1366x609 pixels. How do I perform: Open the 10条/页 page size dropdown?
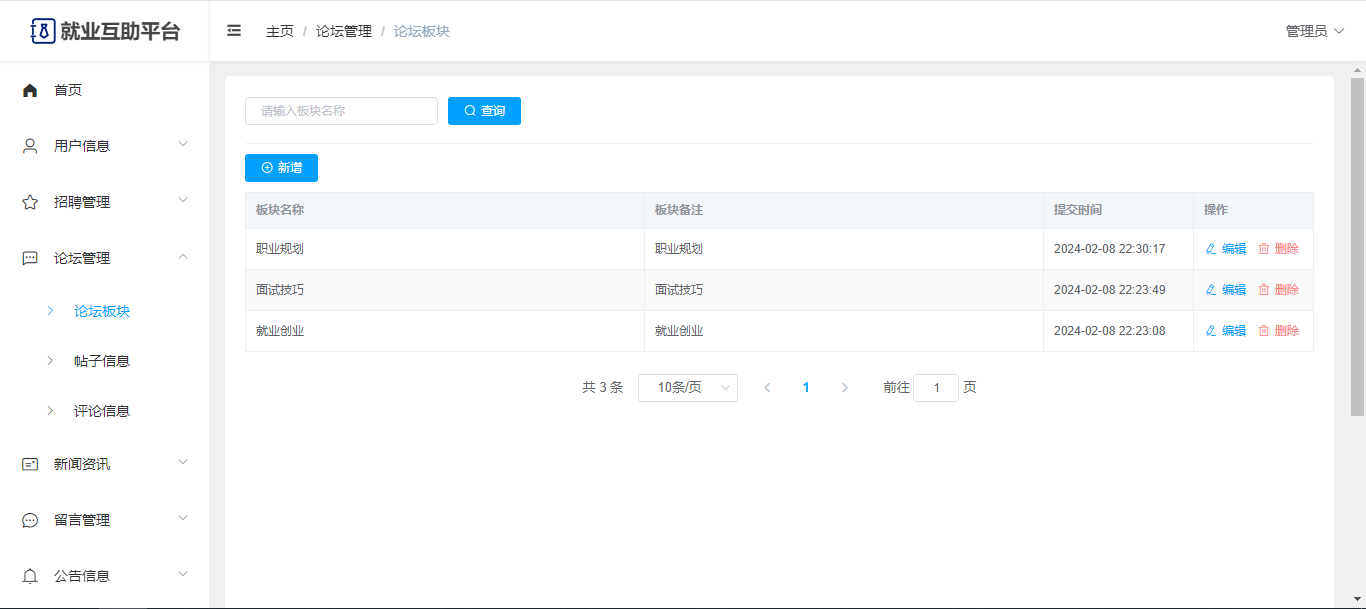[x=687, y=388]
